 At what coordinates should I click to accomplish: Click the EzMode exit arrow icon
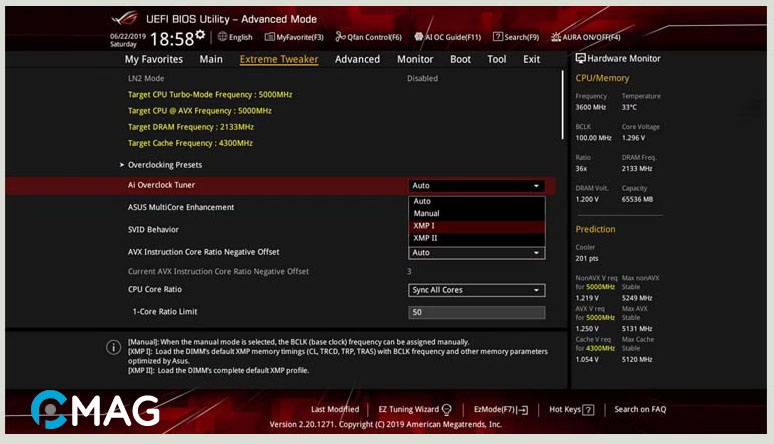(x=523, y=410)
